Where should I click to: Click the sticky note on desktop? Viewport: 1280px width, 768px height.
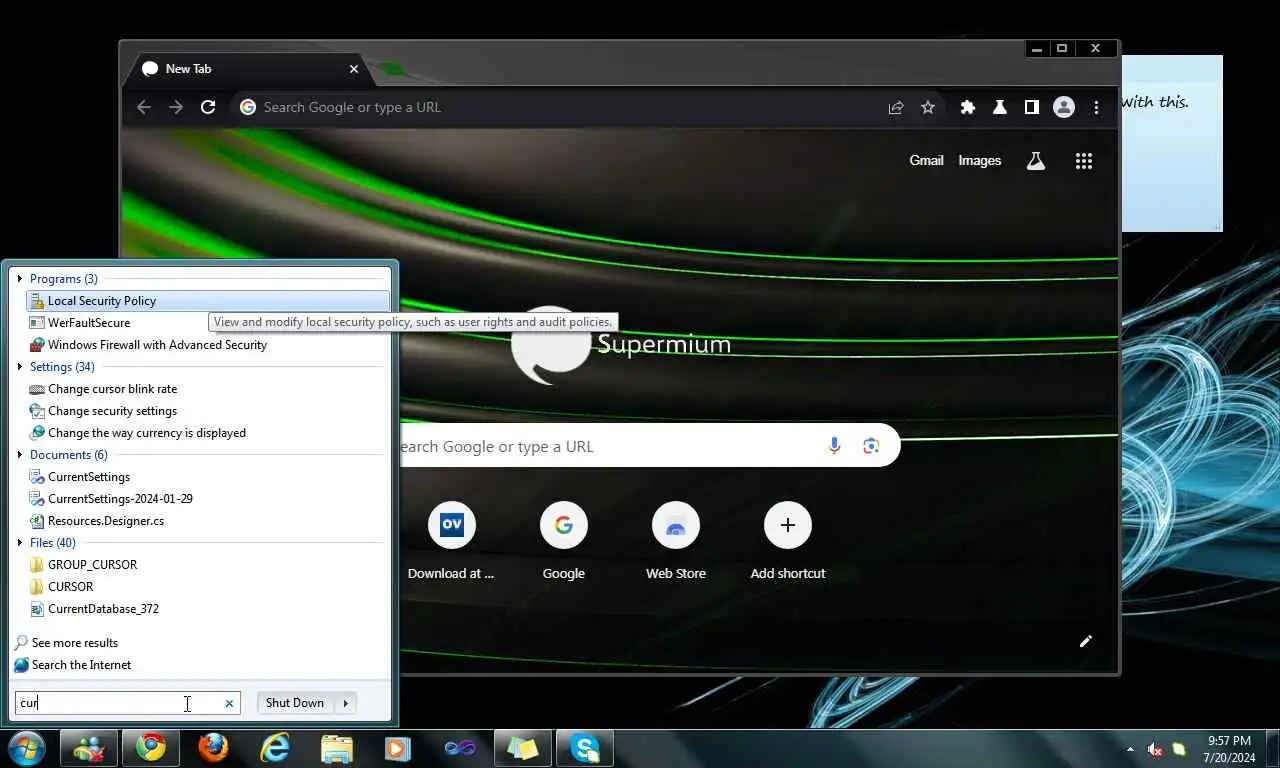pos(1172,143)
